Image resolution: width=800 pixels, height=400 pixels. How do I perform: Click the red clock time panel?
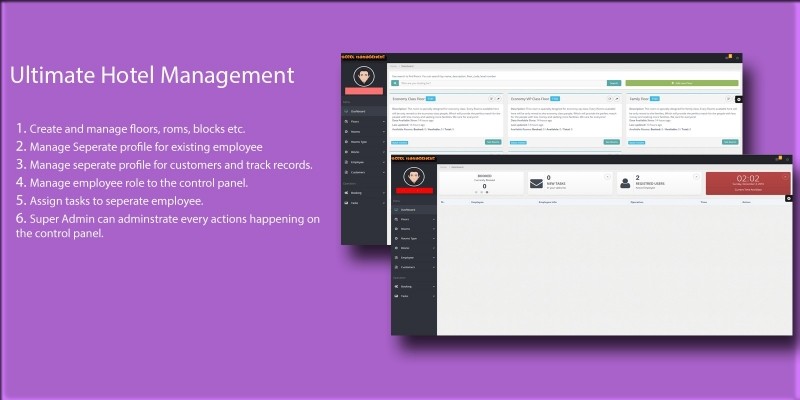747,182
